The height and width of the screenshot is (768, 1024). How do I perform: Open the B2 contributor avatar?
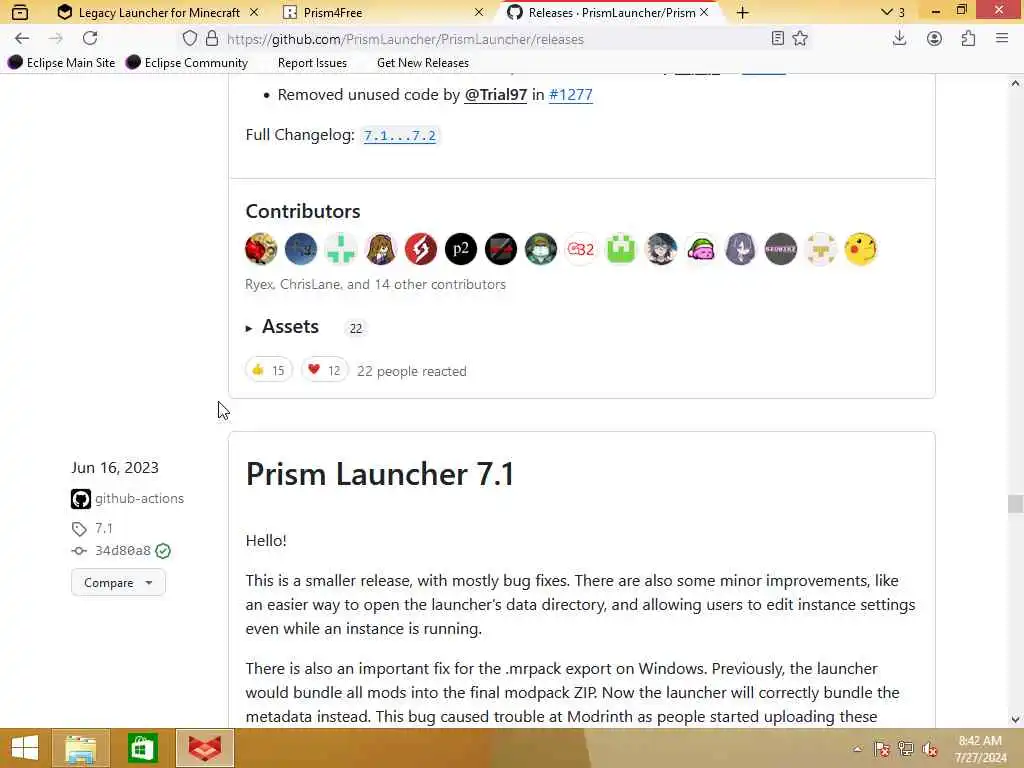coord(581,249)
